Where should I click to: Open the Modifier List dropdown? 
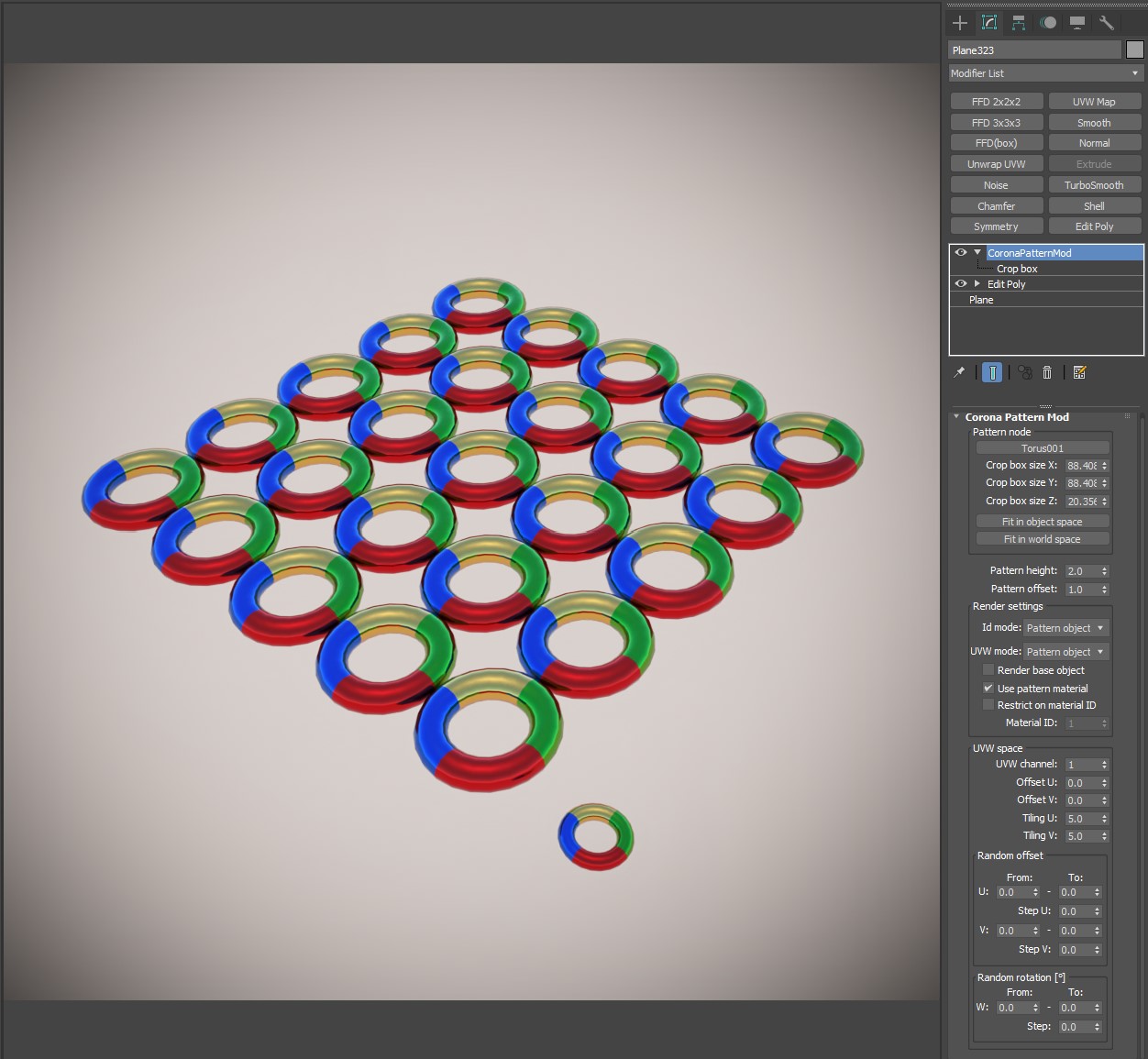[1045, 73]
